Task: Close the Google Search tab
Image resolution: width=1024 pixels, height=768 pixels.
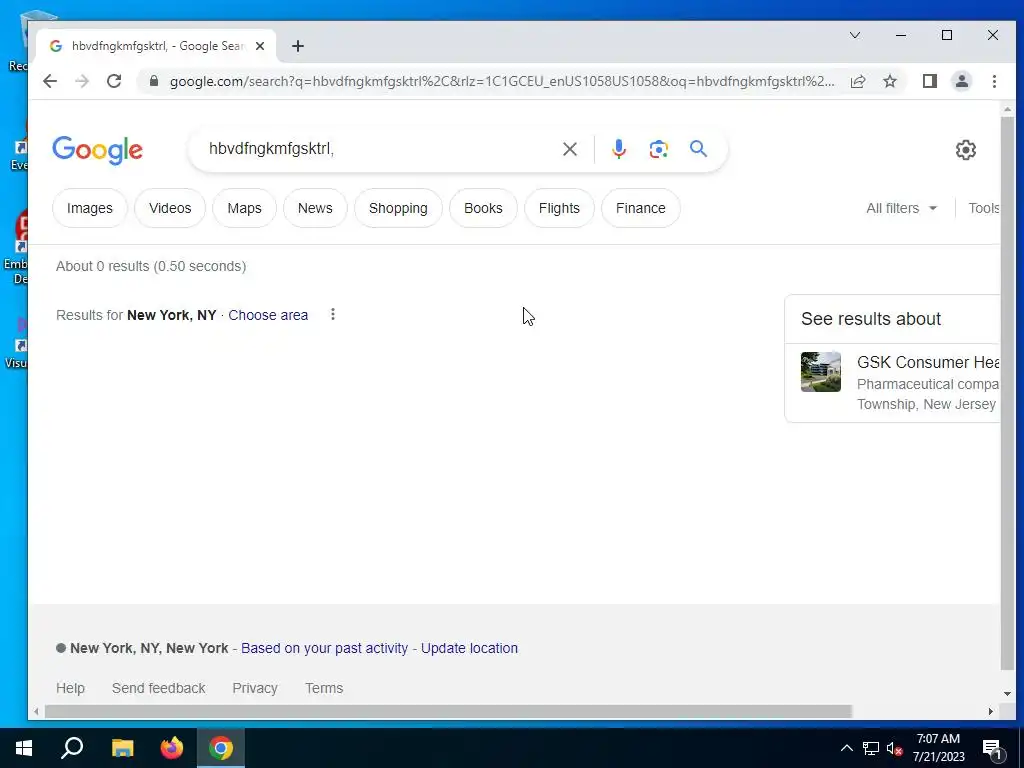Action: point(260,46)
